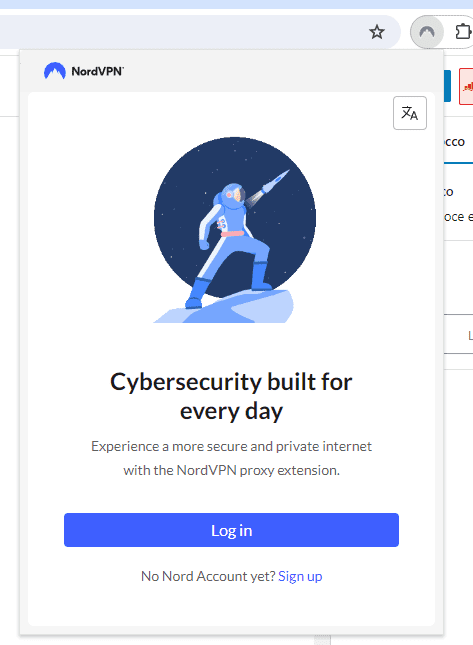Click the partially hidden field at the right edge

459,334
